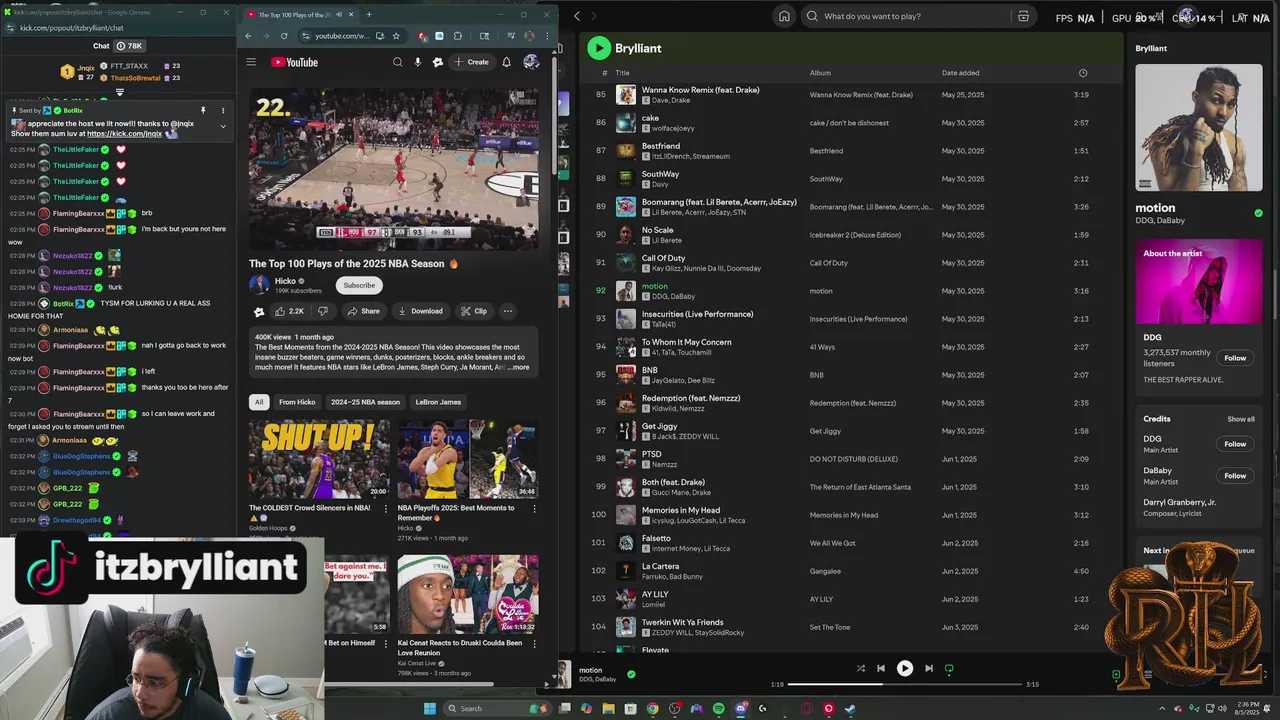Click the Windows Start button
Viewport: 1280px width, 720px height.
point(430,708)
